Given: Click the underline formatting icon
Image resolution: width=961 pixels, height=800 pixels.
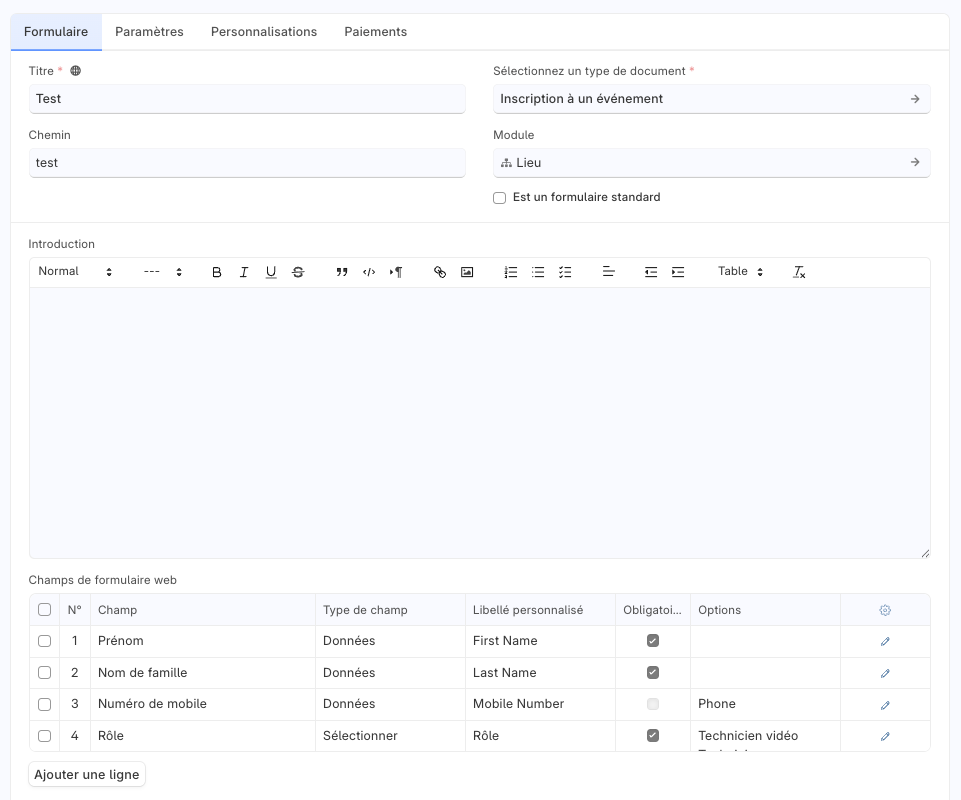Looking at the screenshot, I should click(270, 272).
